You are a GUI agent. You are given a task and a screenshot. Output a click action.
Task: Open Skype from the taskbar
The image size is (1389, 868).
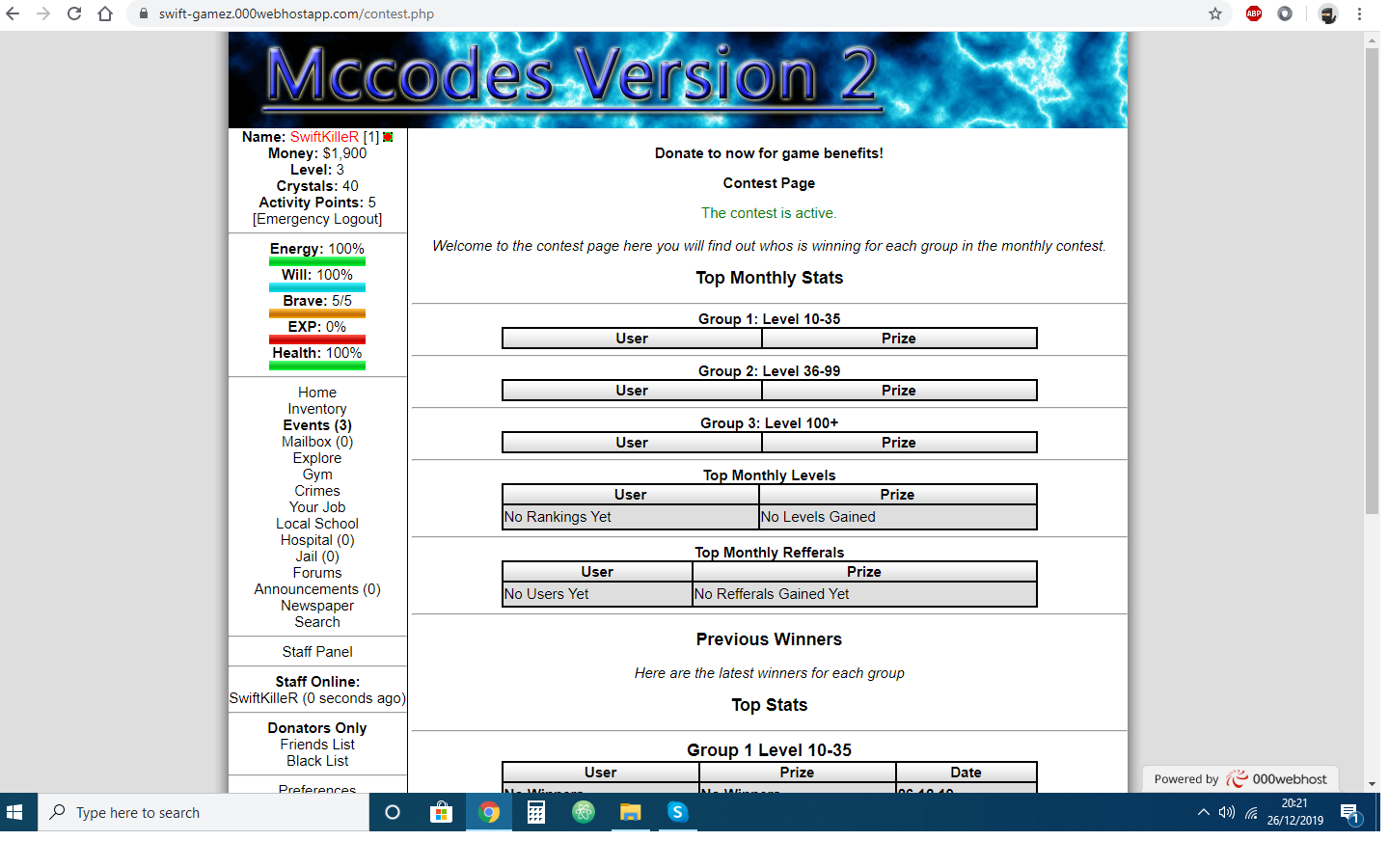pyautogui.click(x=677, y=812)
